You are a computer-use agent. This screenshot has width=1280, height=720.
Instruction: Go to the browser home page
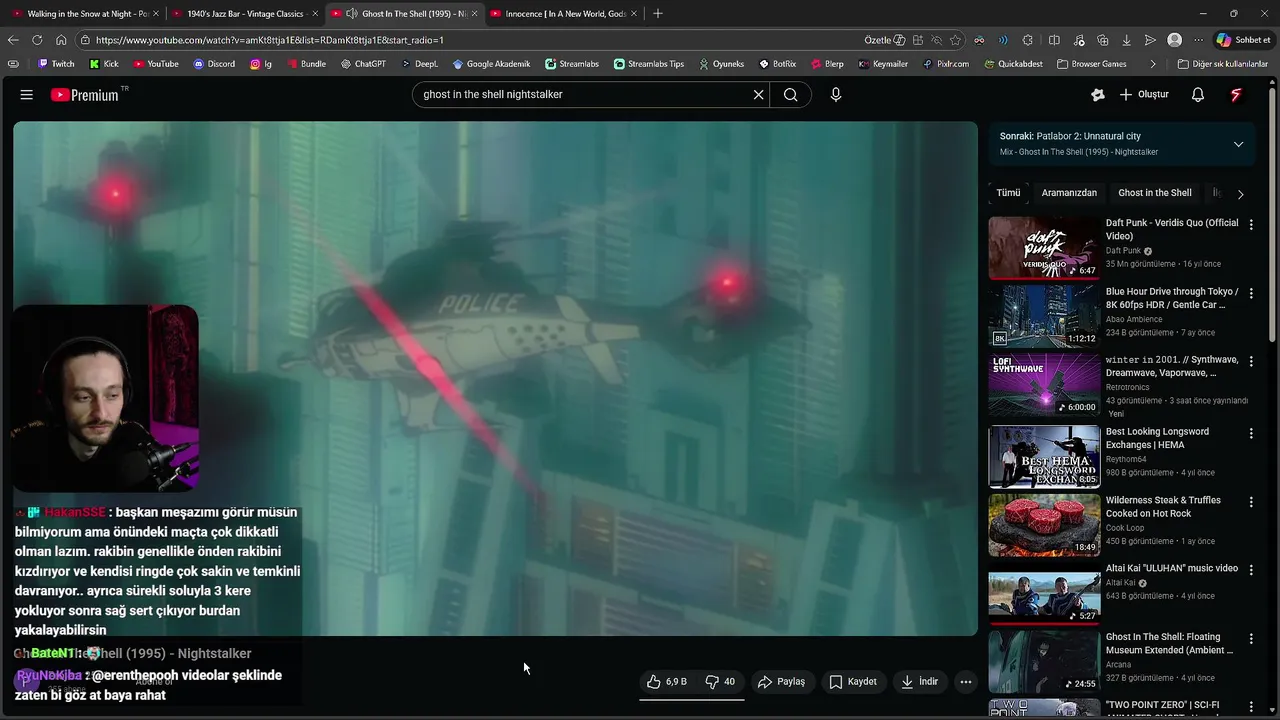coord(61,40)
